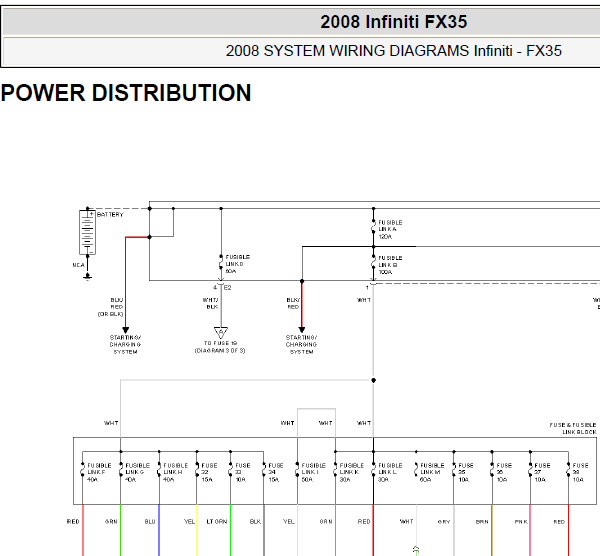600x556 pixels.
Task: Click the 'WHT' label under Fusible Link M
Action: click(406, 522)
